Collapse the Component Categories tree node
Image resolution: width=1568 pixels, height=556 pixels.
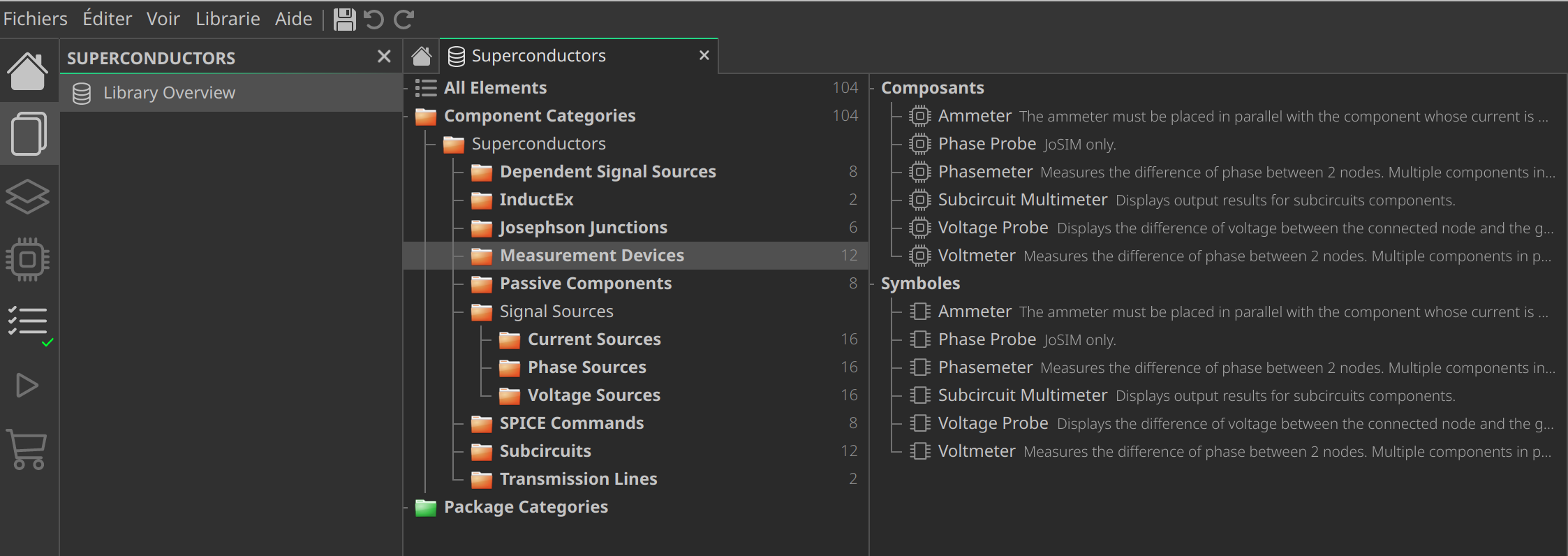tap(406, 117)
